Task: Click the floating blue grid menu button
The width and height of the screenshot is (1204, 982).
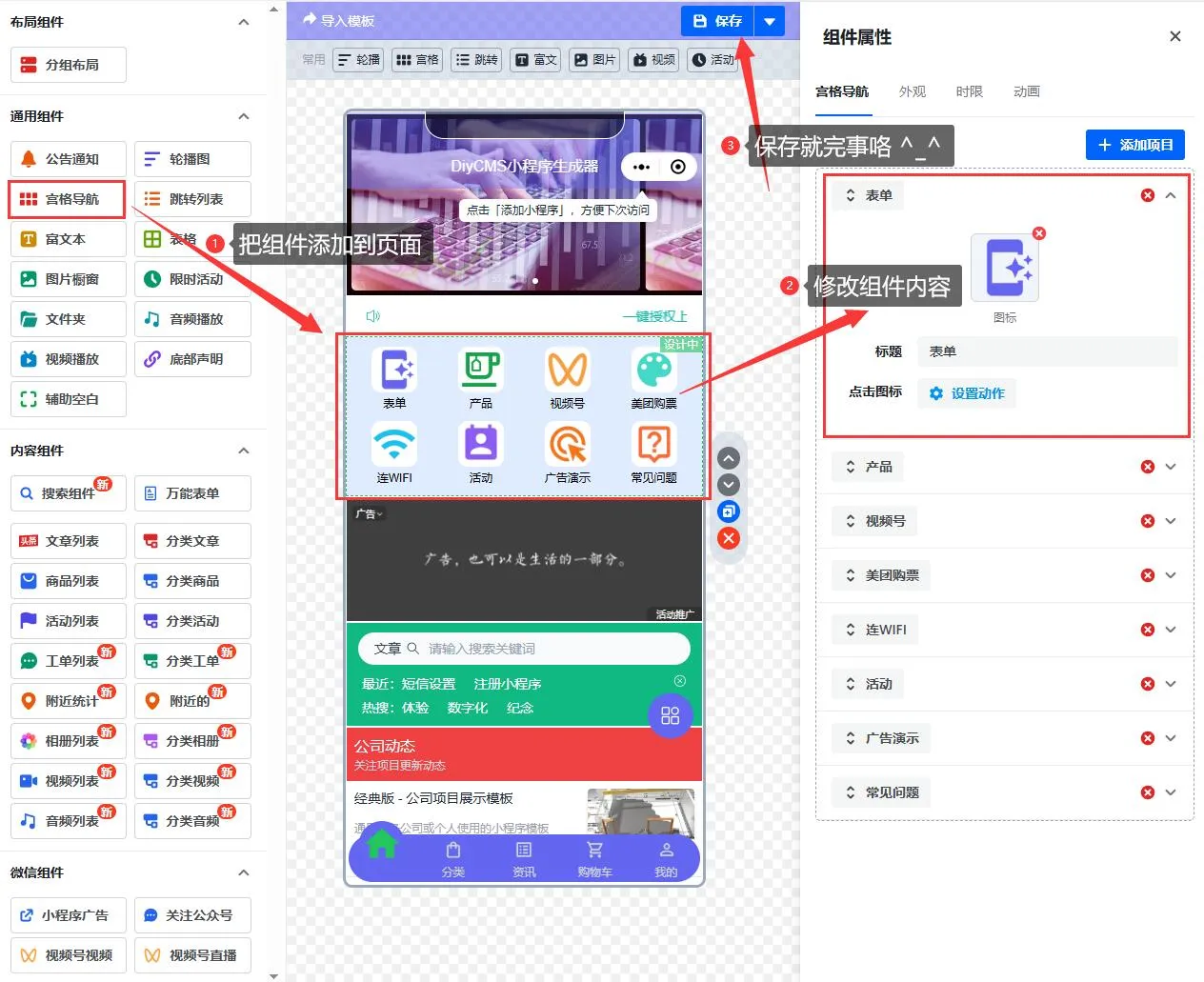Action: tap(670, 715)
